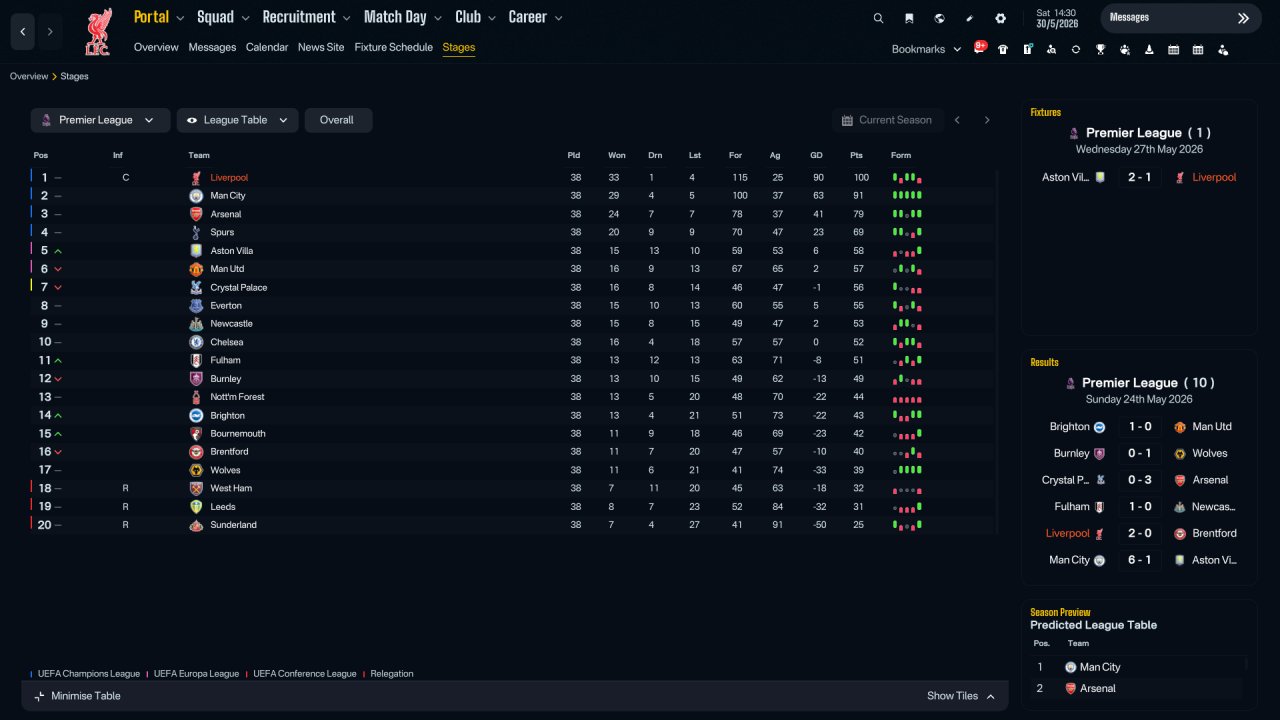1280x720 pixels.
Task: Open Aston Villa team link in table
Action: coord(232,251)
